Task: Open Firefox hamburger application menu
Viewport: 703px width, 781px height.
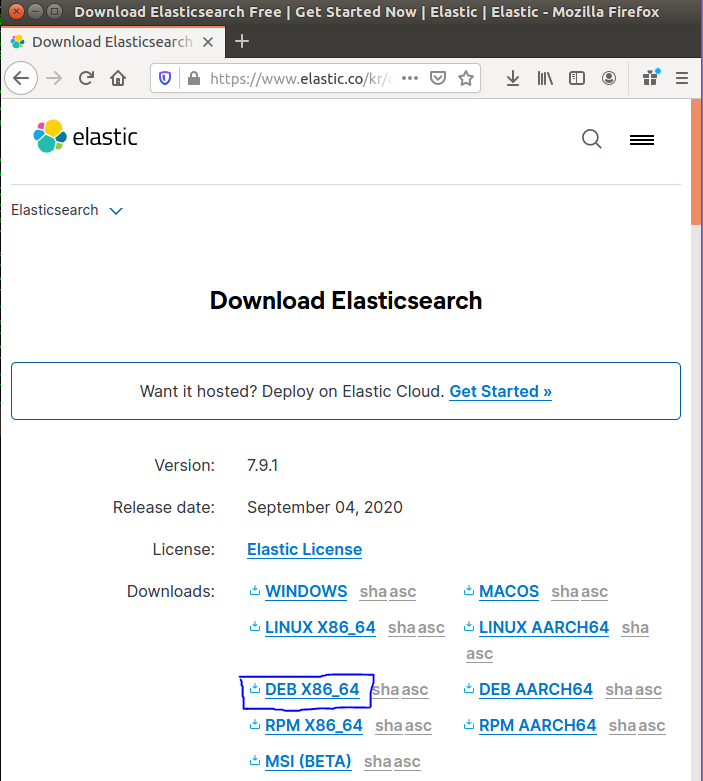Action: 682,78
